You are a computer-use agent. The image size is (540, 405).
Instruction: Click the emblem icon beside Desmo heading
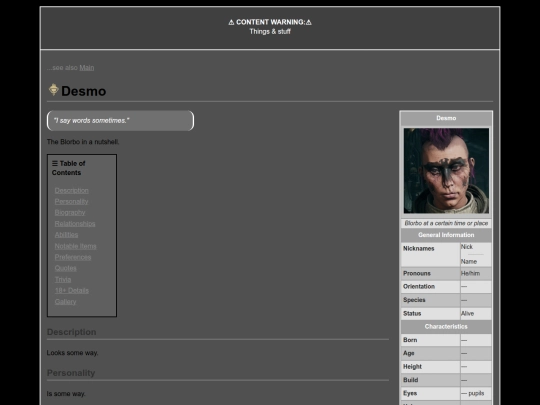pyautogui.click(x=53, y=90)
